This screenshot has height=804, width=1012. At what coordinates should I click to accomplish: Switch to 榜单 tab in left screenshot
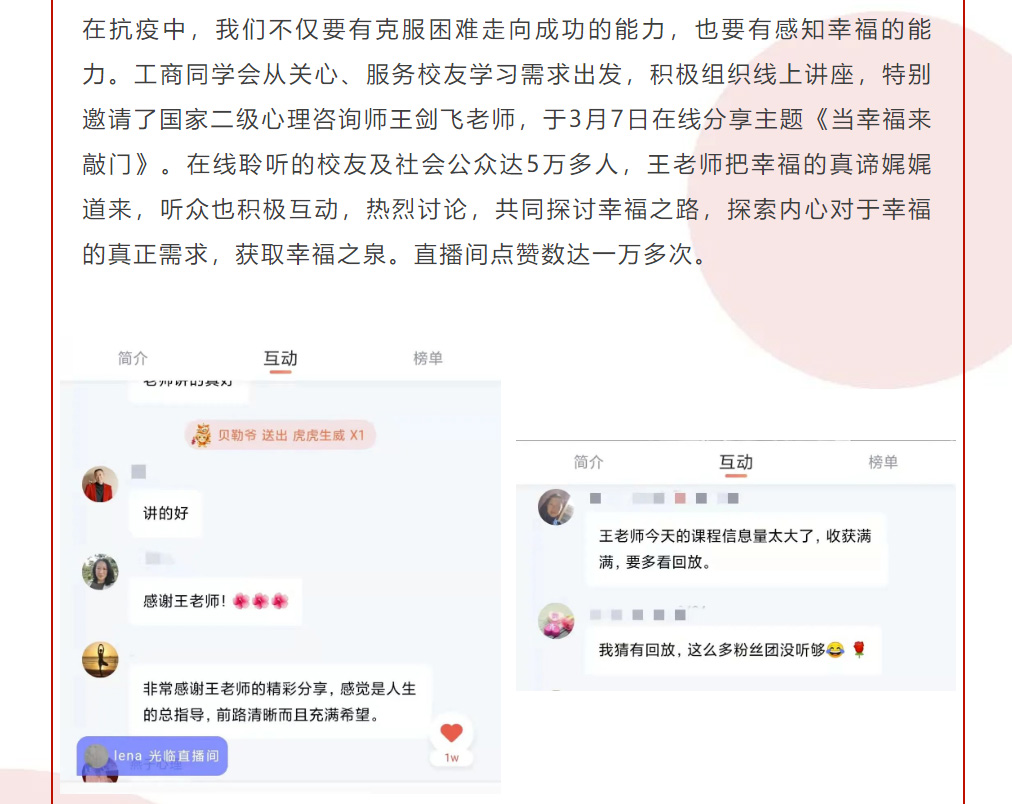[x=428, y=358]
